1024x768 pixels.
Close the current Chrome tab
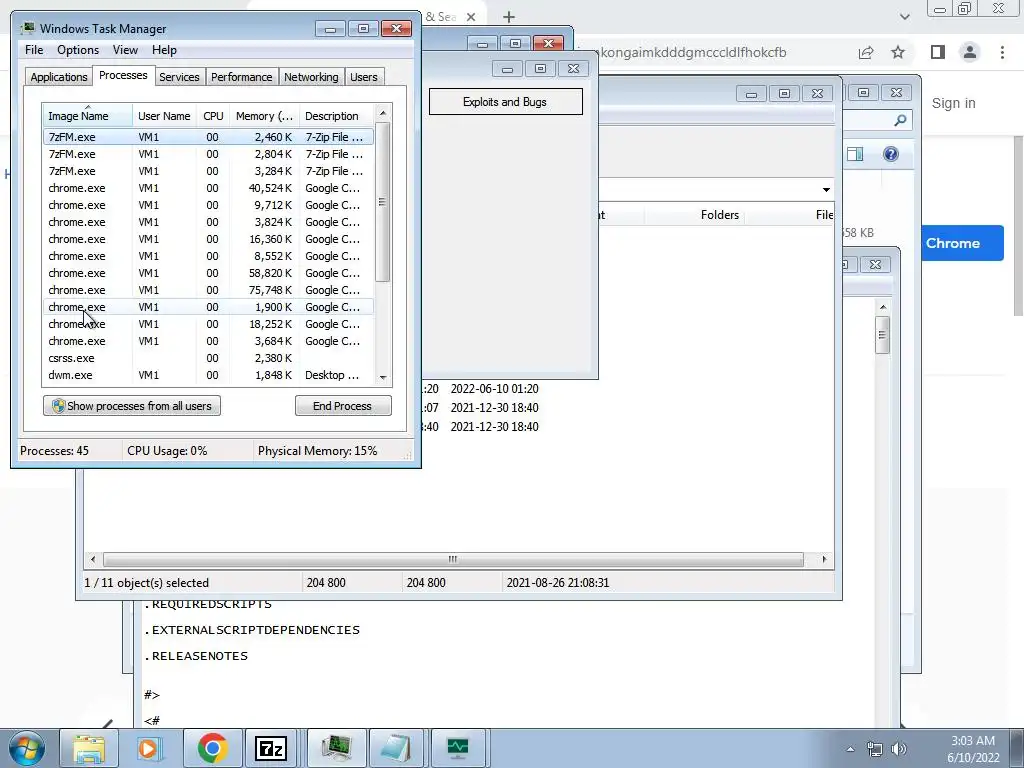coord(471,17)
